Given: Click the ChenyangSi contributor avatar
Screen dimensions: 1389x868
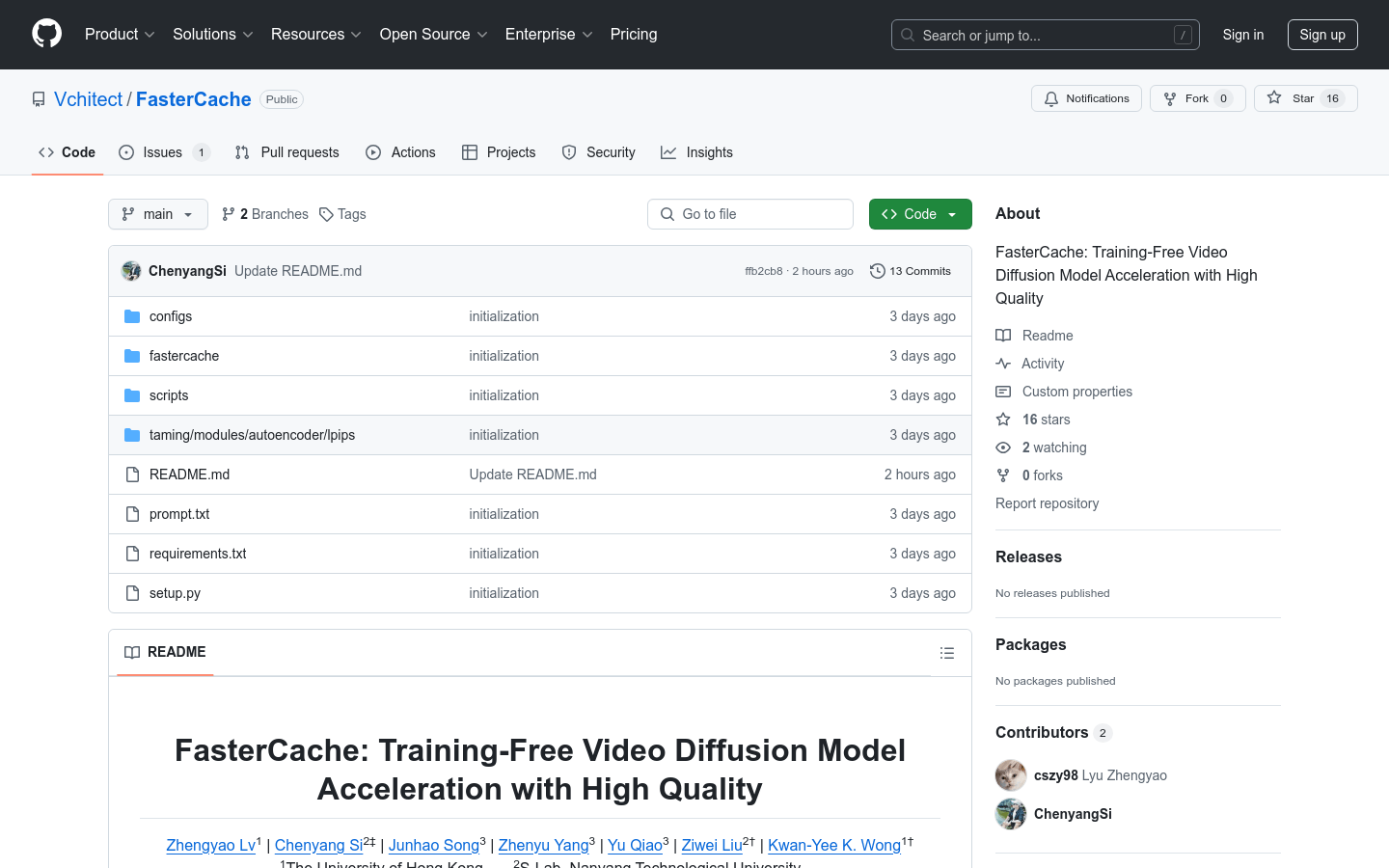Looking at the screenshot, I should pyautogui.click(x=1011, y=814).
